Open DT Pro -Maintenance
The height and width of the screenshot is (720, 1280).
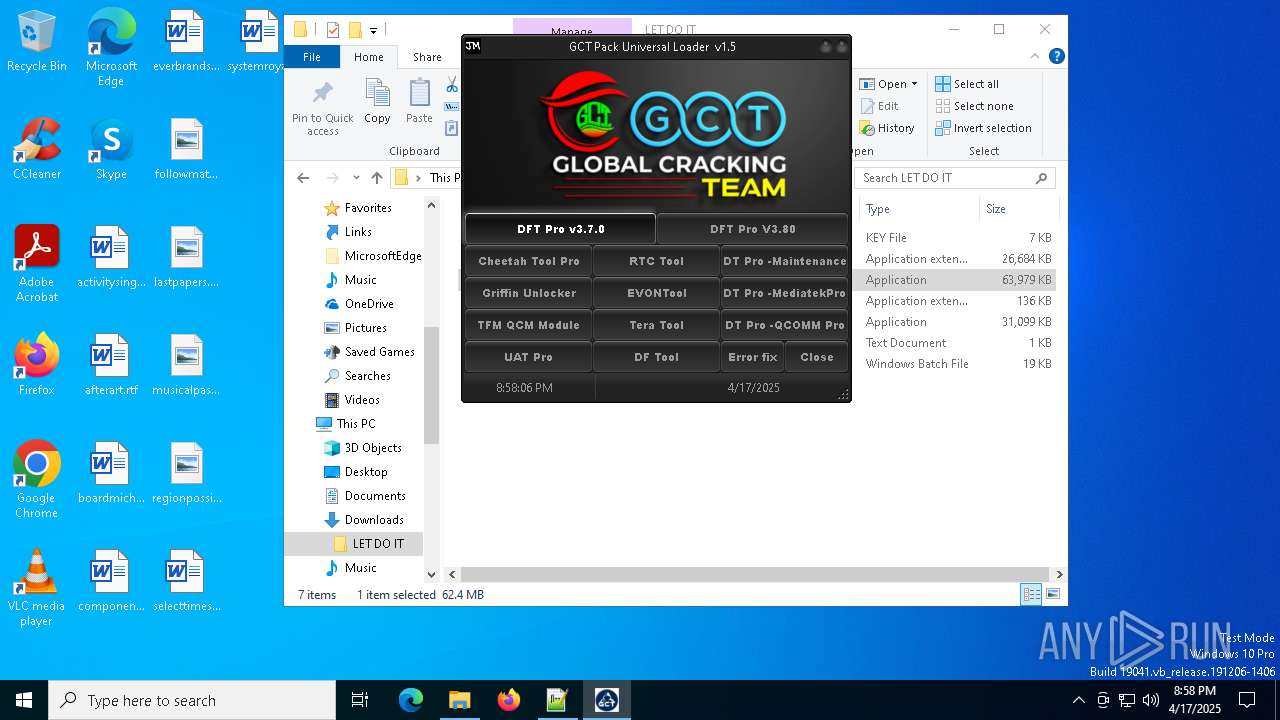coord(784,261)
